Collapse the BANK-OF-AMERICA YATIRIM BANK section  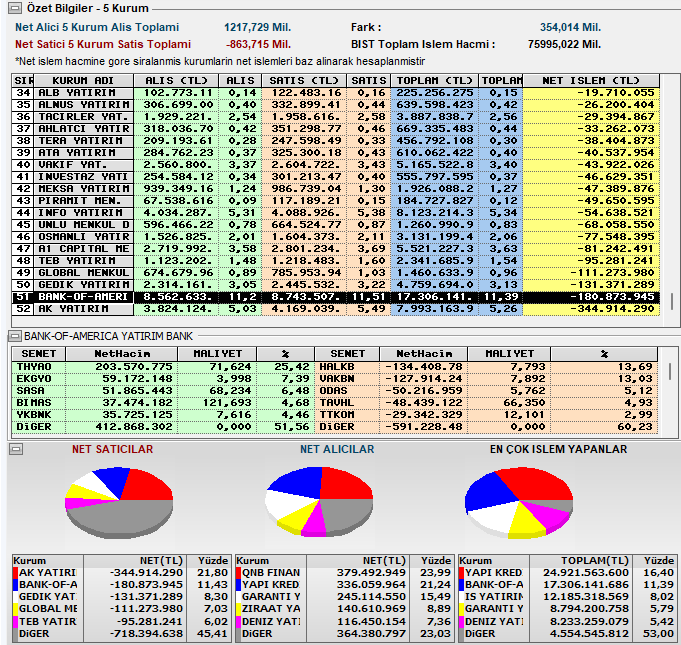pyautogui.click(x=15, y=336)
